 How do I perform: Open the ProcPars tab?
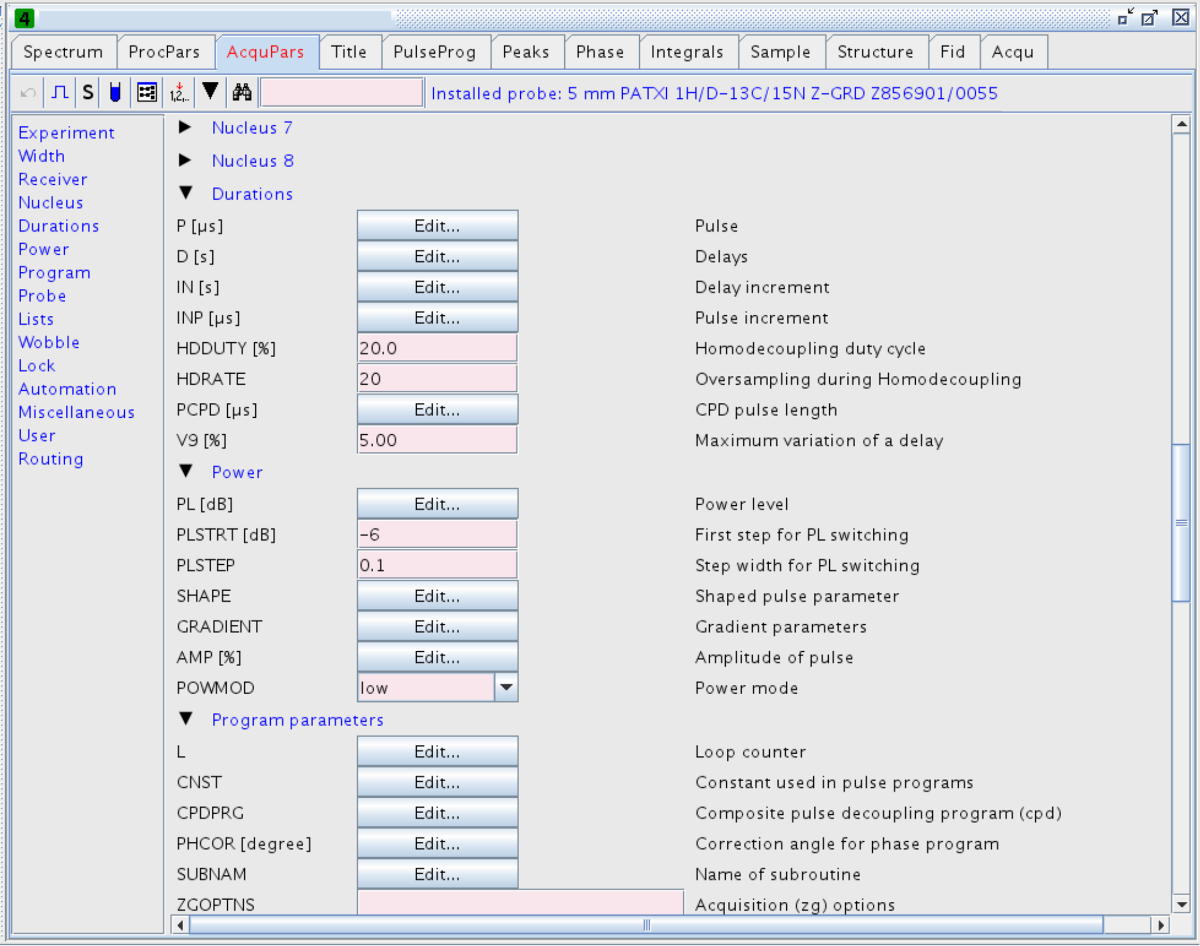tap(164, 52)
